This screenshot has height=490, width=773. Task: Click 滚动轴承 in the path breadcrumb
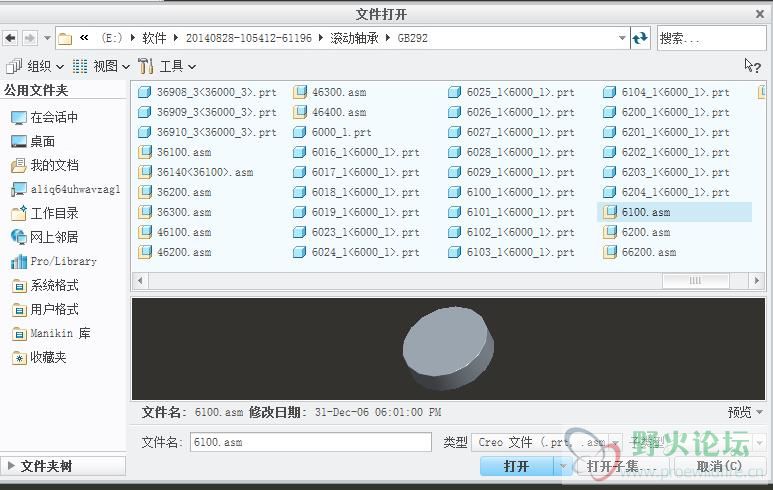coord(354,38)
